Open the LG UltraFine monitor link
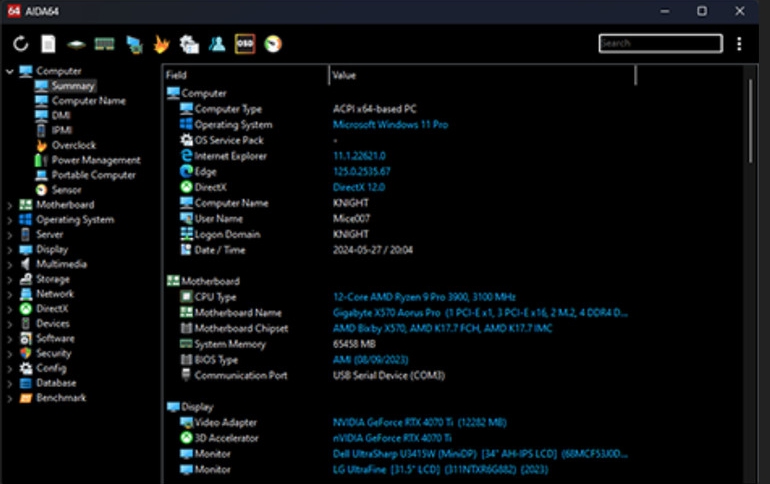The image size is (770, 484). [x=440, y=470]
